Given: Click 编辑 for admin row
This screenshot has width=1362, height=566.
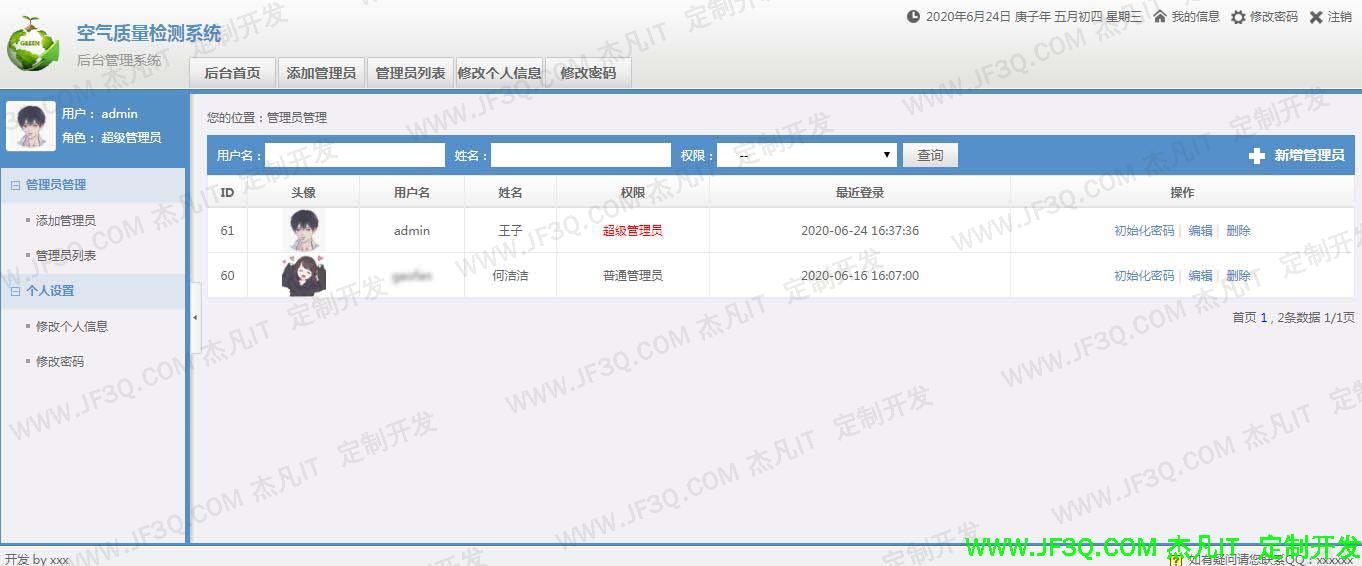Looking at the screenshot, I should pos(1200,231).
